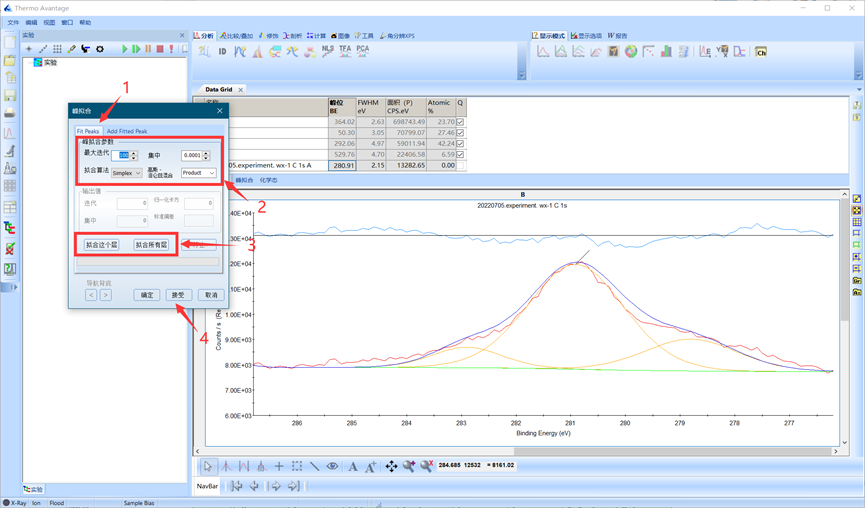The image size is (865, 508).
Task: Open the Product Gauss-Lorentz mix dropdown
Action: tap(198, 173)
